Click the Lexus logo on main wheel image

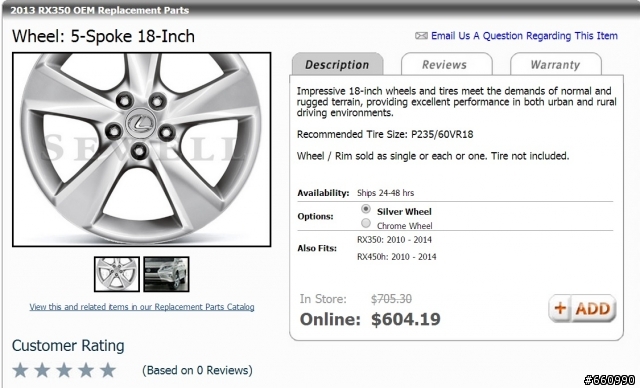click(x=139, y=124)
